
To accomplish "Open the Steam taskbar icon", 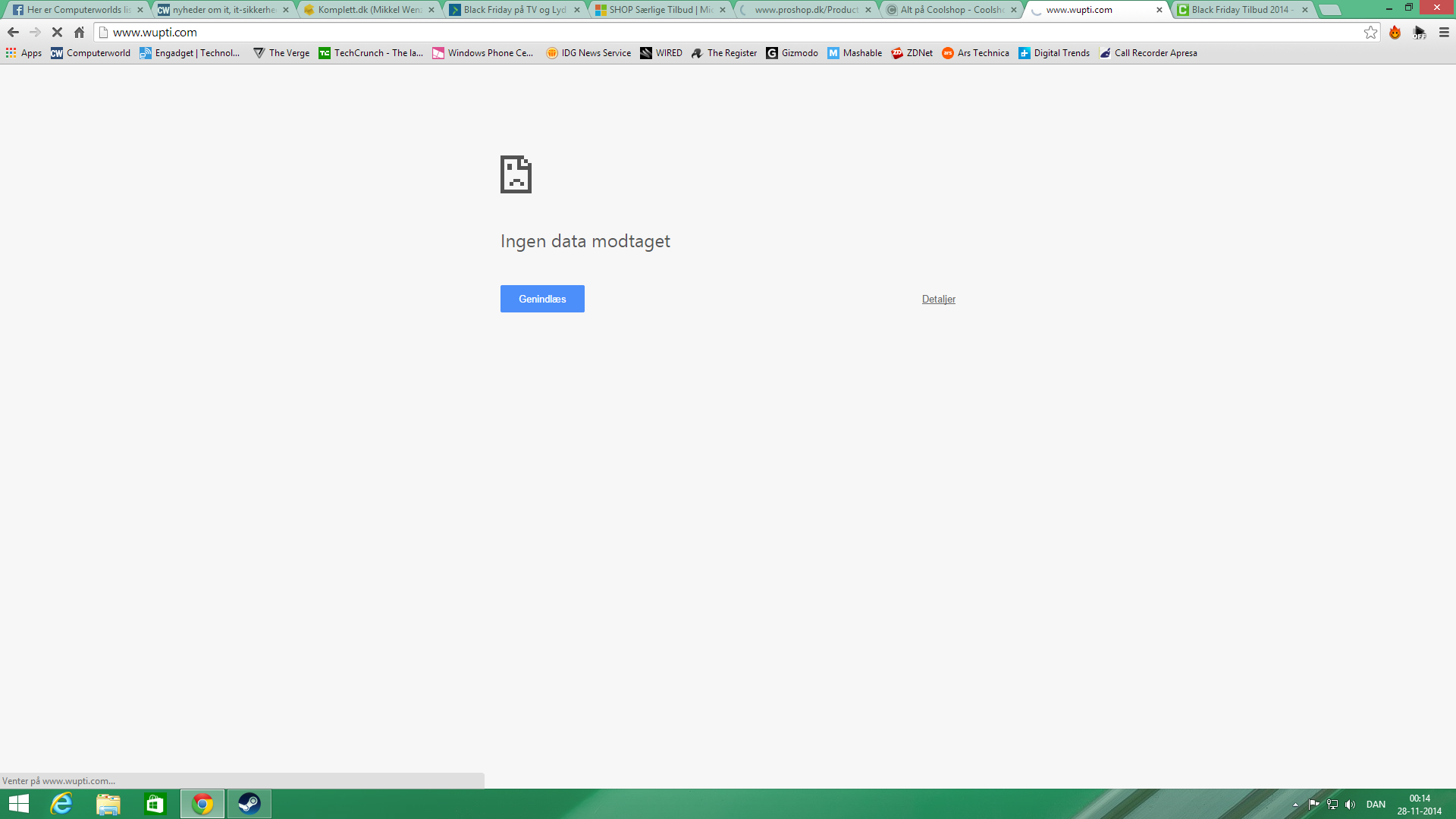I will [249, 804].
